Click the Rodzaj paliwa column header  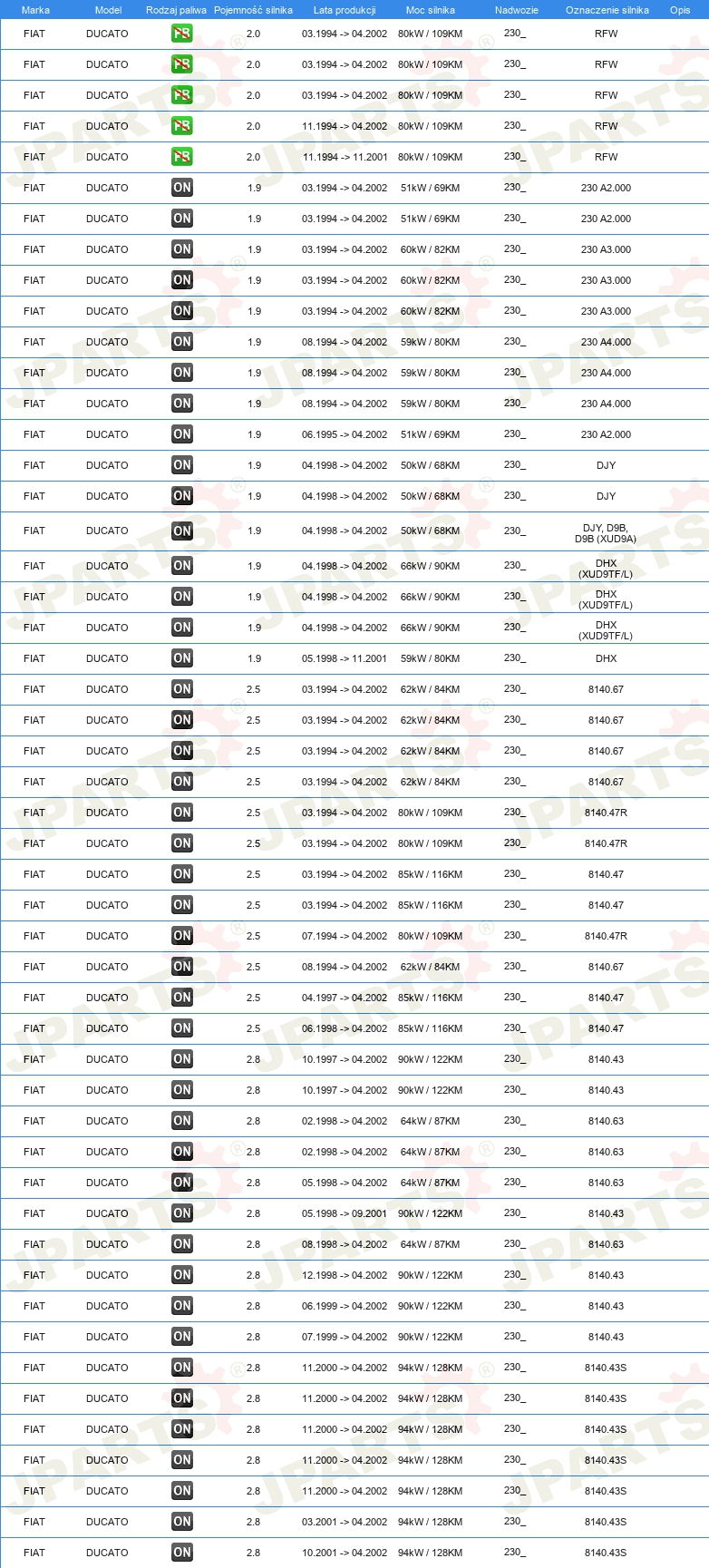(176, 10)
